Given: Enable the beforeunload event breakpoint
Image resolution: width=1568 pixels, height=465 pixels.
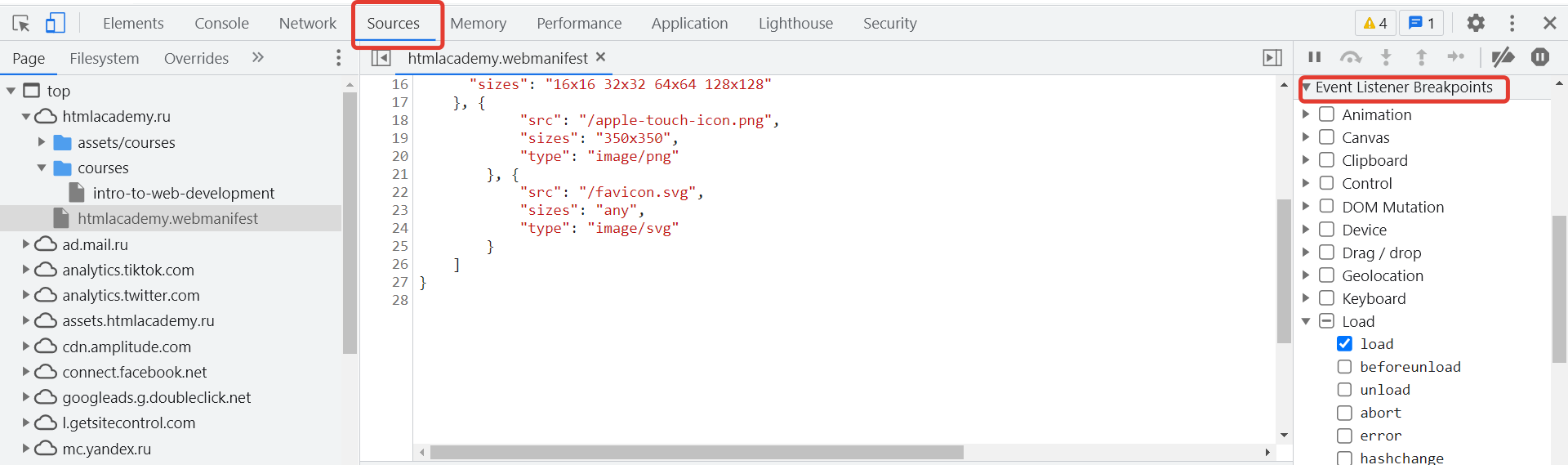Looking at the screenshot, I should 1344,367.
